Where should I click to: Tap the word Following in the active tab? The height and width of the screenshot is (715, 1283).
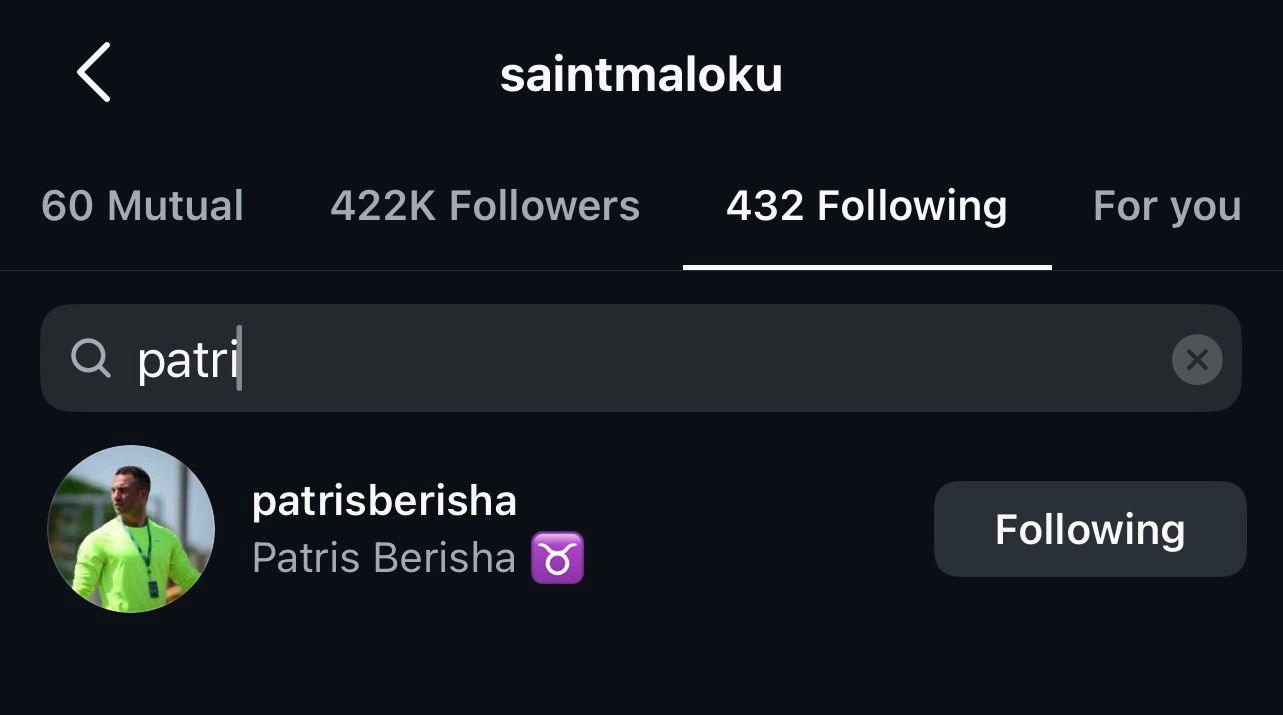[x=912, y=206]
